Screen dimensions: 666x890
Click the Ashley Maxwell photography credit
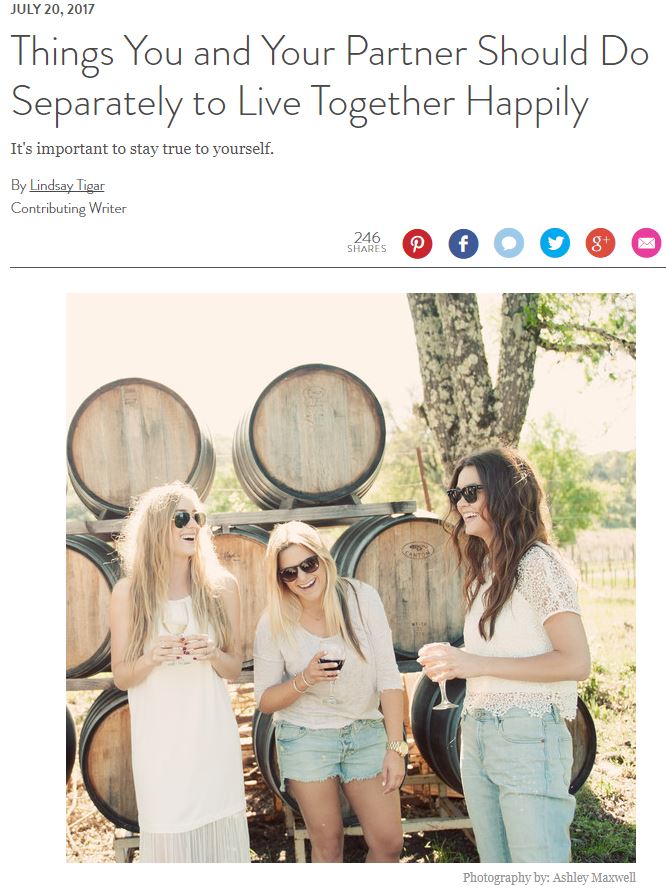[x=549, y=878]
